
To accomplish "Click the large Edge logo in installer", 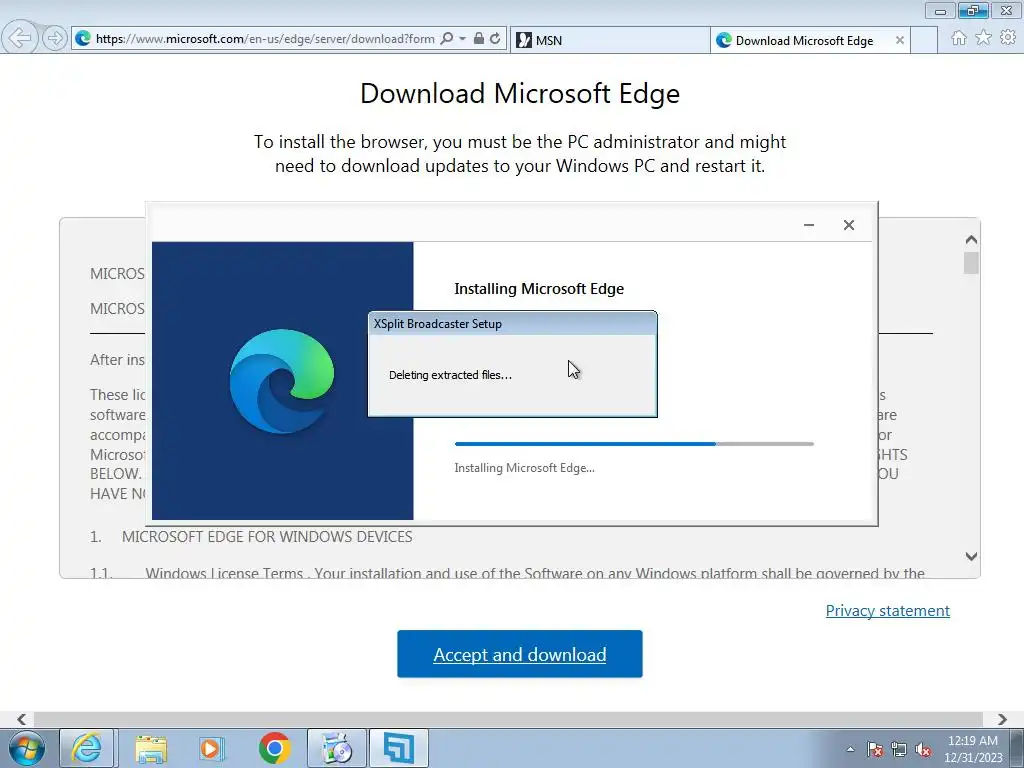I will click(282, 381).
